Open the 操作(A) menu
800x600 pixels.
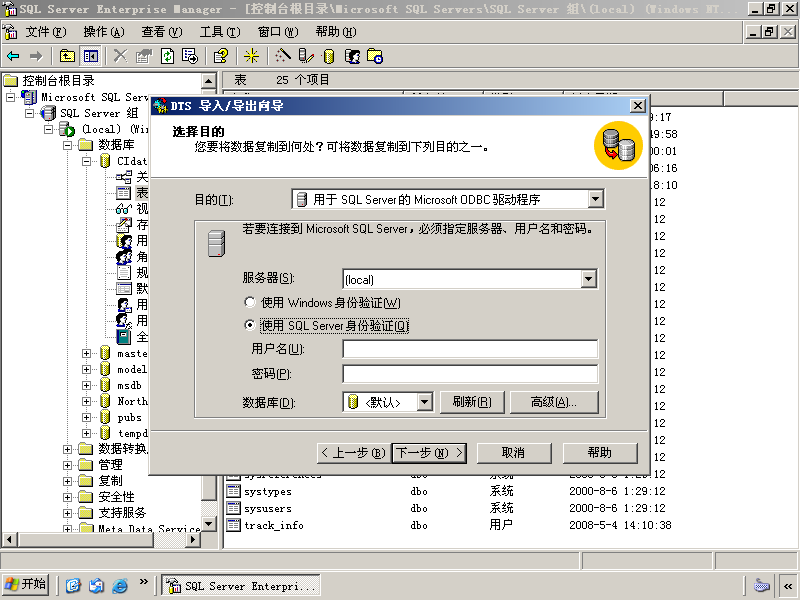click(104, 32)
